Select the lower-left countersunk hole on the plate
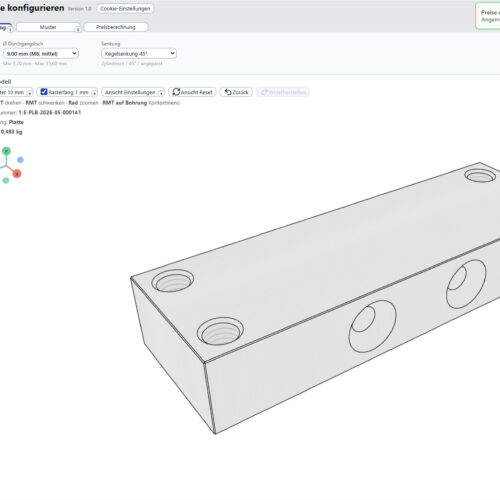 [220, 331]
